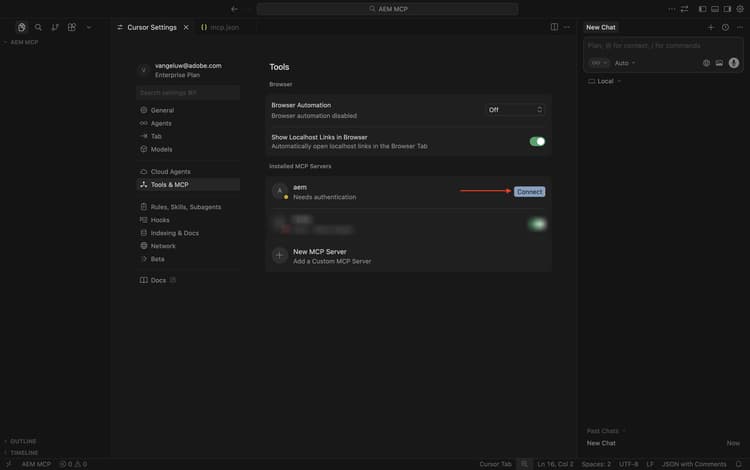Click UTF-8 encoding status

click(628, 464)
